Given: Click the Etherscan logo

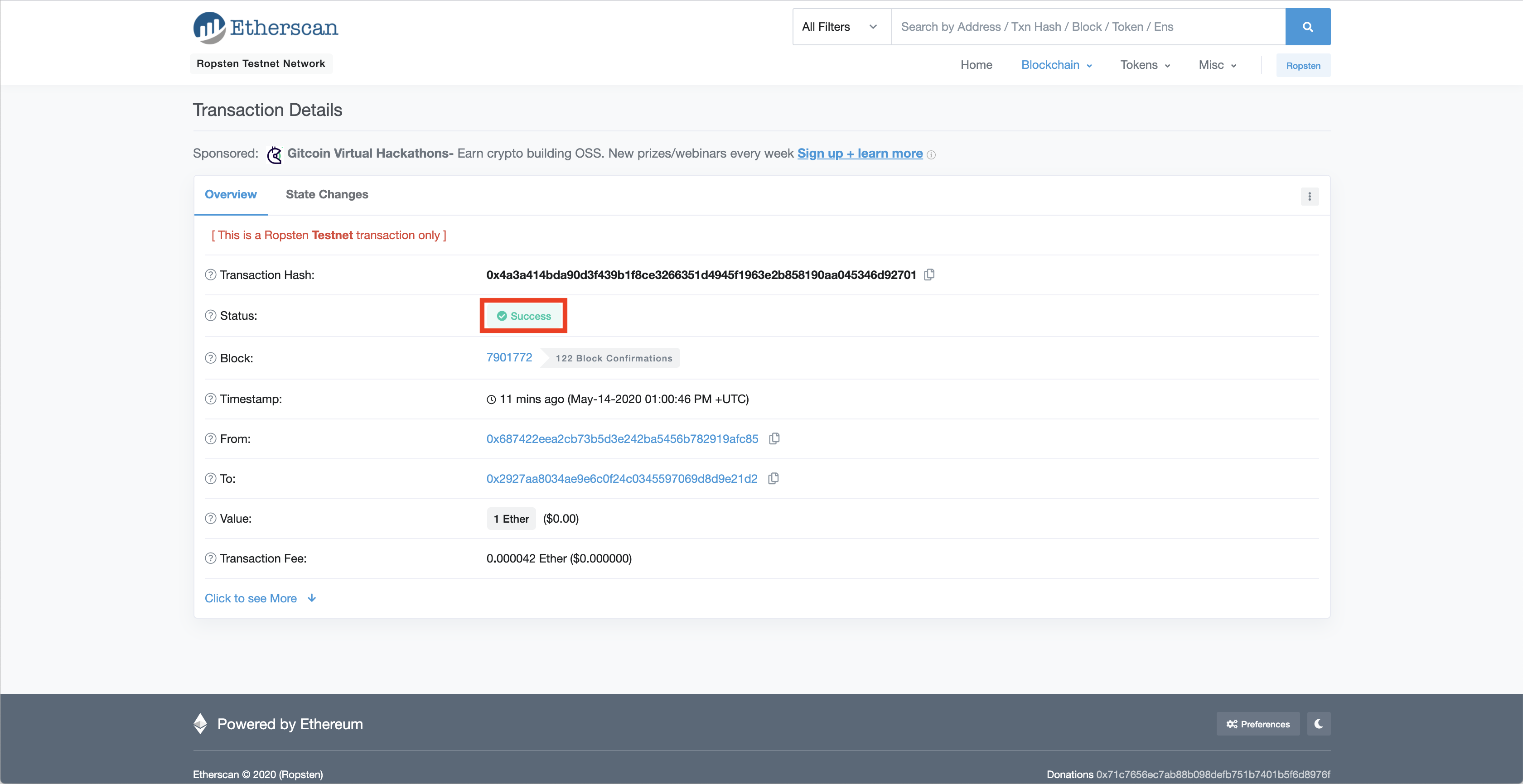Looking at the screenshot, I should pyautogui.click(x=266, y=28).
